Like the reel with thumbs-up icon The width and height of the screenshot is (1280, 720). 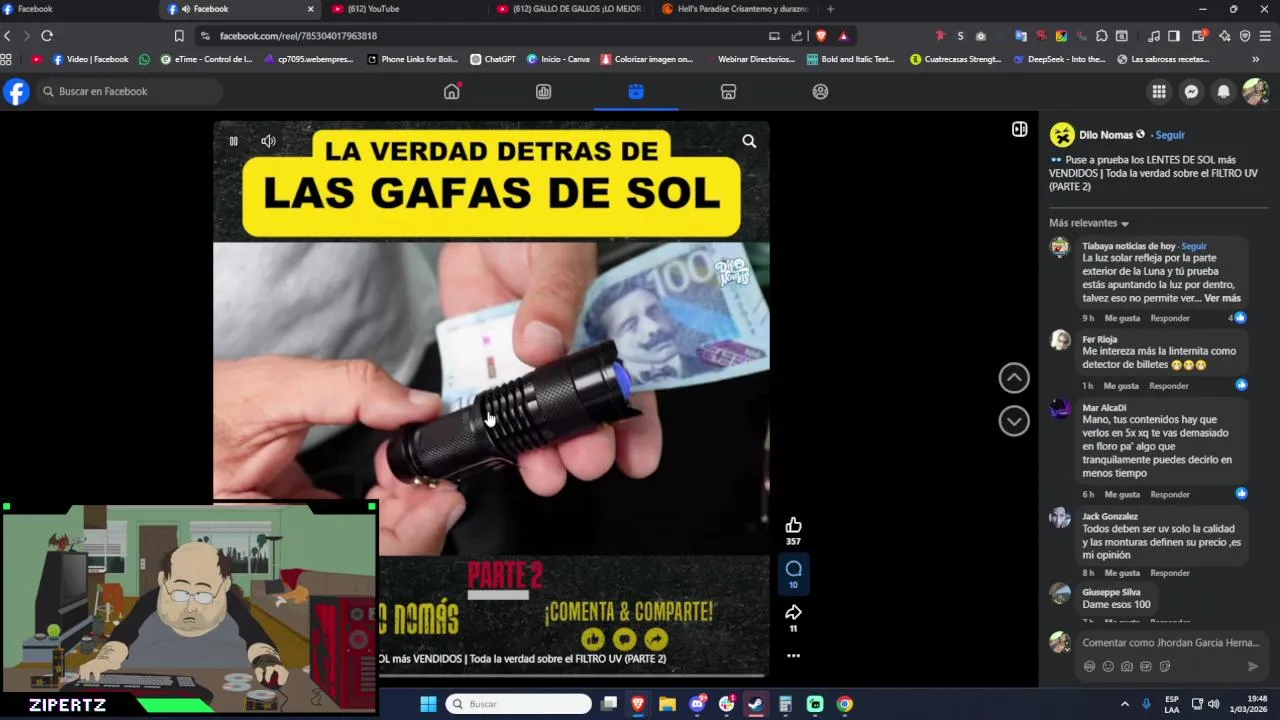point(793,525)
